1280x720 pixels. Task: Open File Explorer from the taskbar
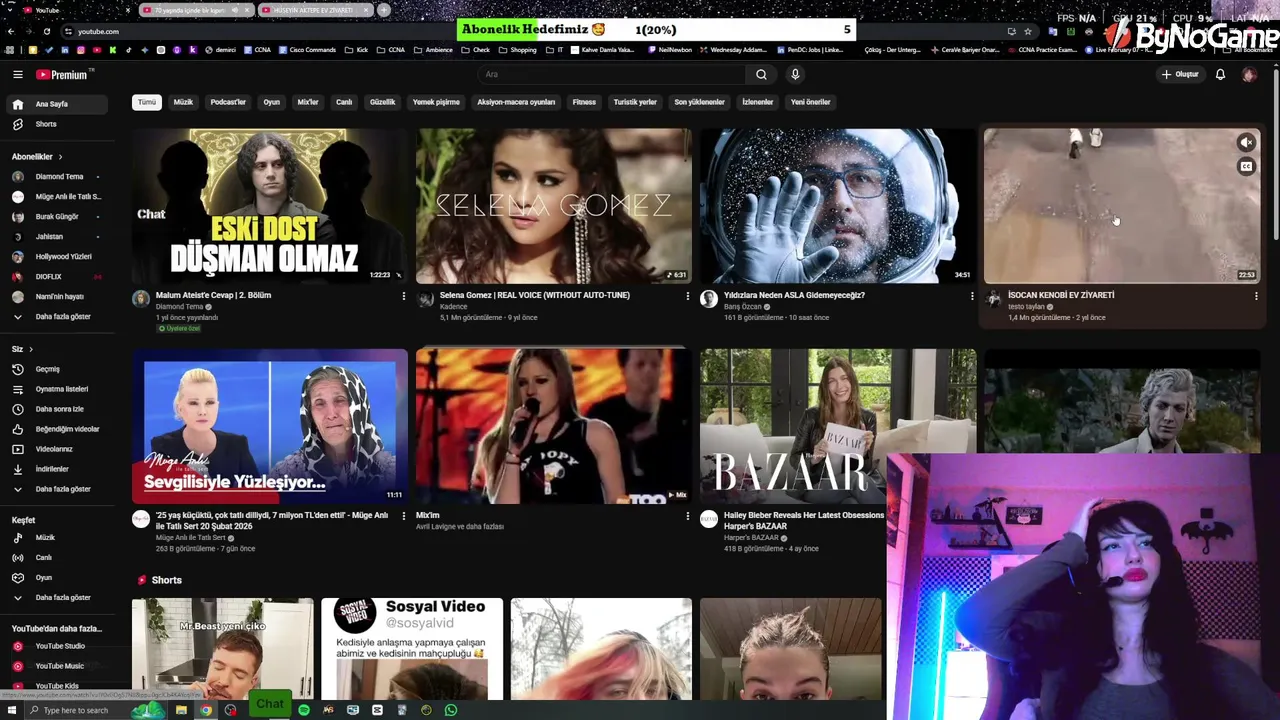pyautogui.click(x=181, y=710)
